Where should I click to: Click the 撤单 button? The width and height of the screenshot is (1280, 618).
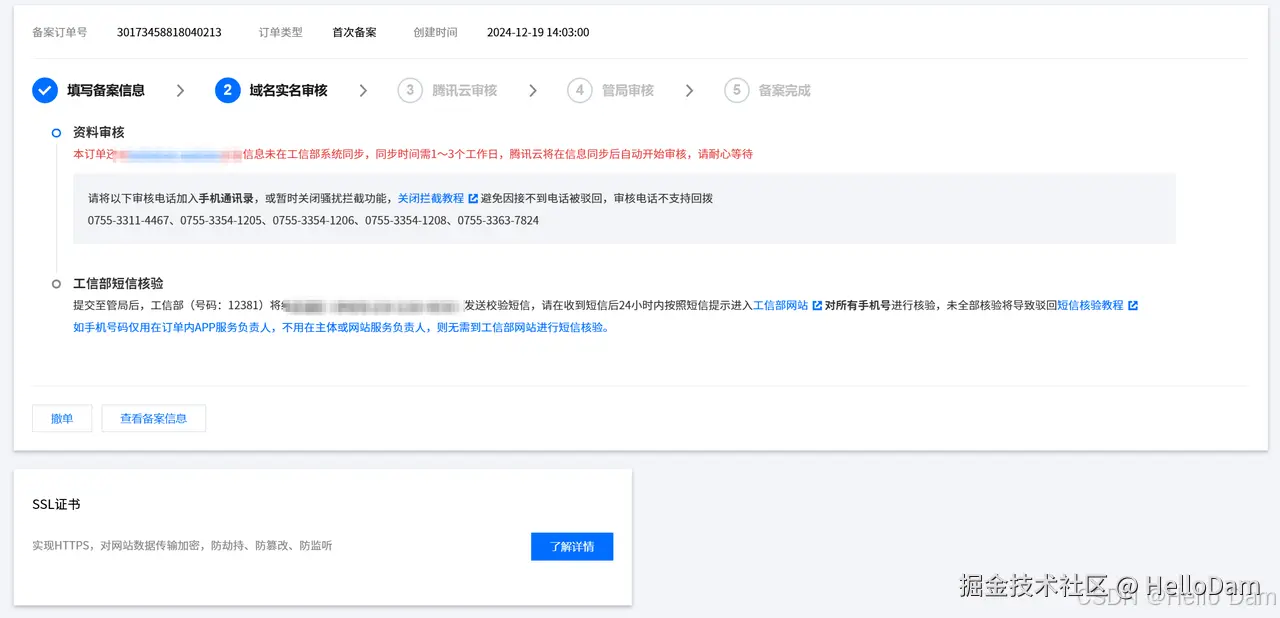[61, 418]
